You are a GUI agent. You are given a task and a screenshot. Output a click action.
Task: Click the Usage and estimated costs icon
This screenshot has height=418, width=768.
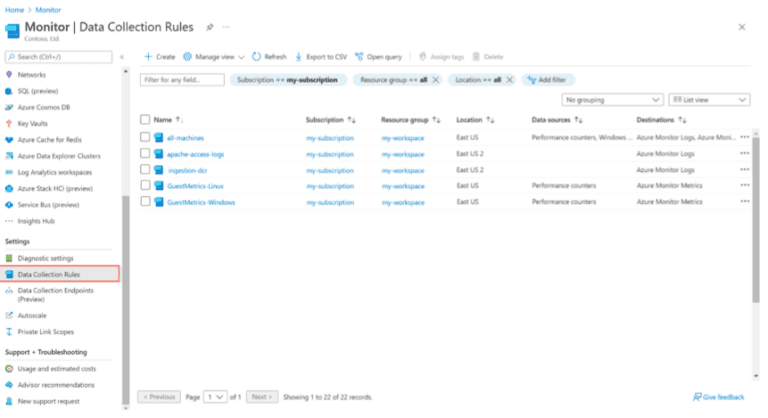click(9, 369)
